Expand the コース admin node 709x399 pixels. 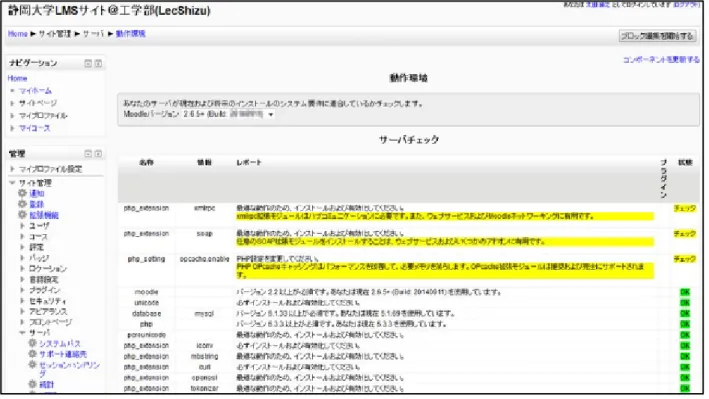tap(22, 236)
